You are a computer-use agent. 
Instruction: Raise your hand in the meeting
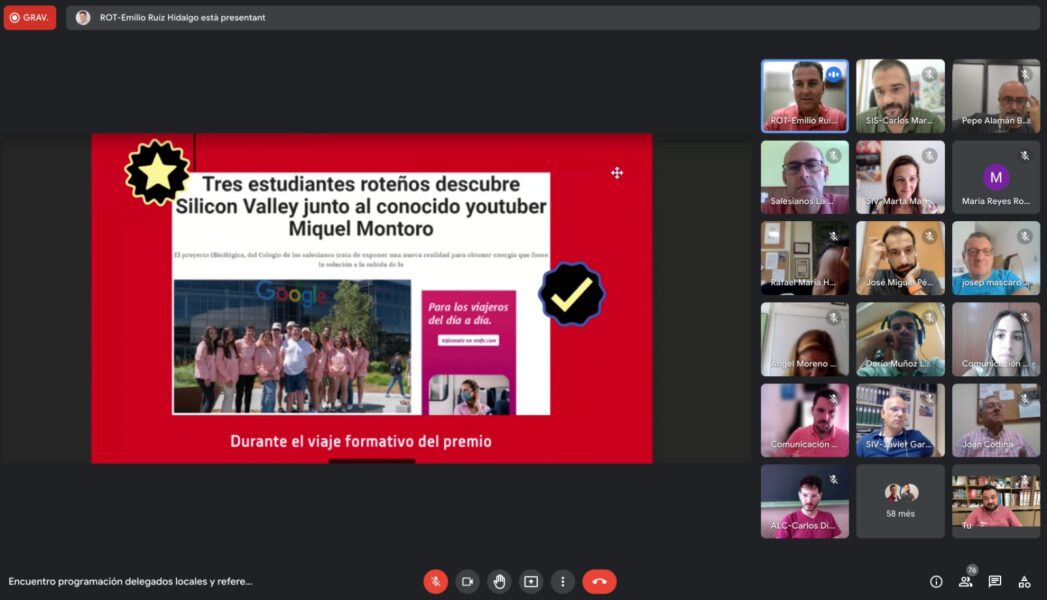coord(499,581)
